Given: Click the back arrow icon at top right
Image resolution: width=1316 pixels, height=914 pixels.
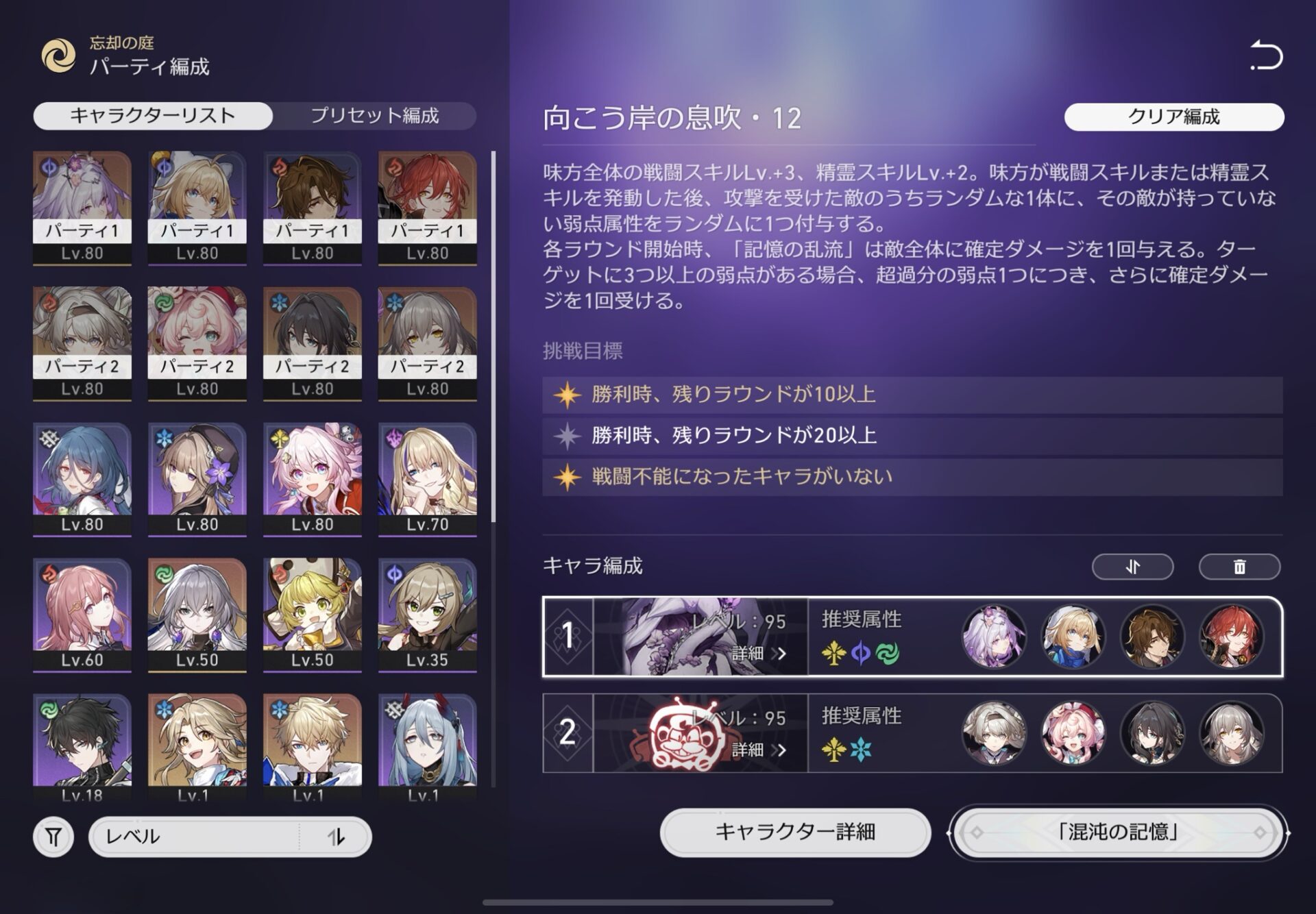Looking at the screenshot, I should (x=1265, y=55).
